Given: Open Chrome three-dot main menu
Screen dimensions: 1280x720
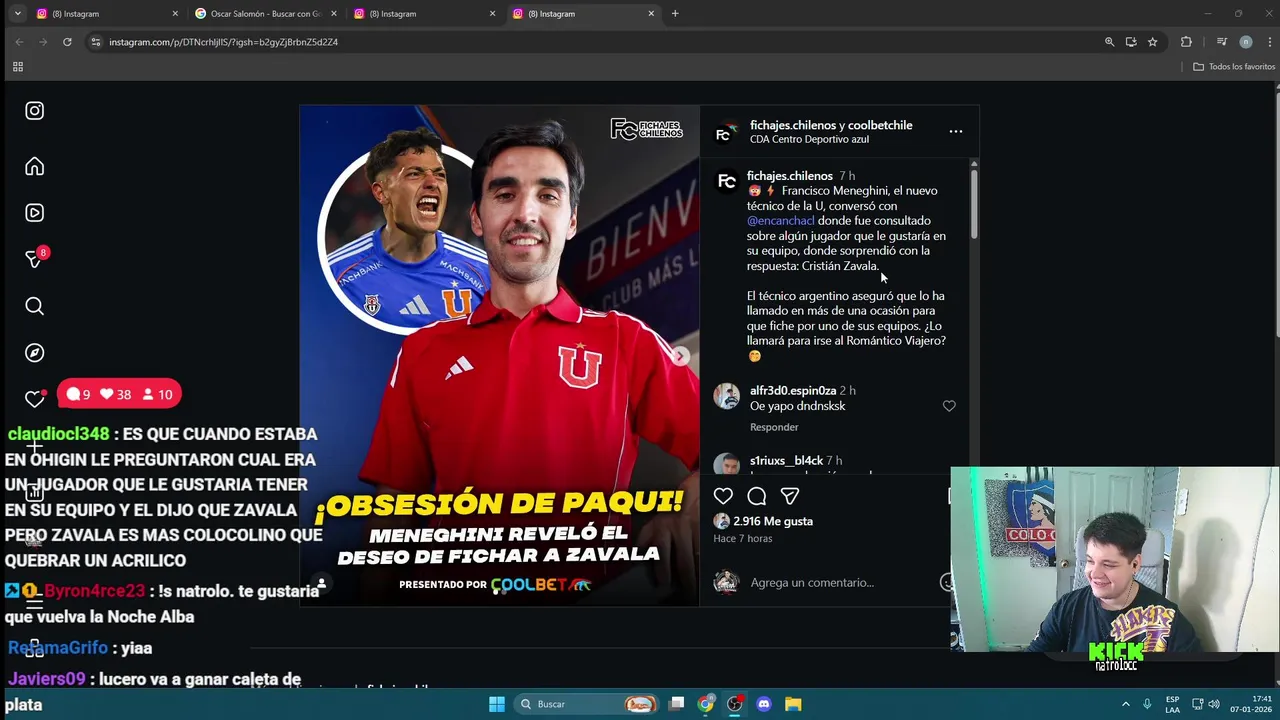Looking at the screenshot, I should pyautogui.click(x=1270, y=42).
